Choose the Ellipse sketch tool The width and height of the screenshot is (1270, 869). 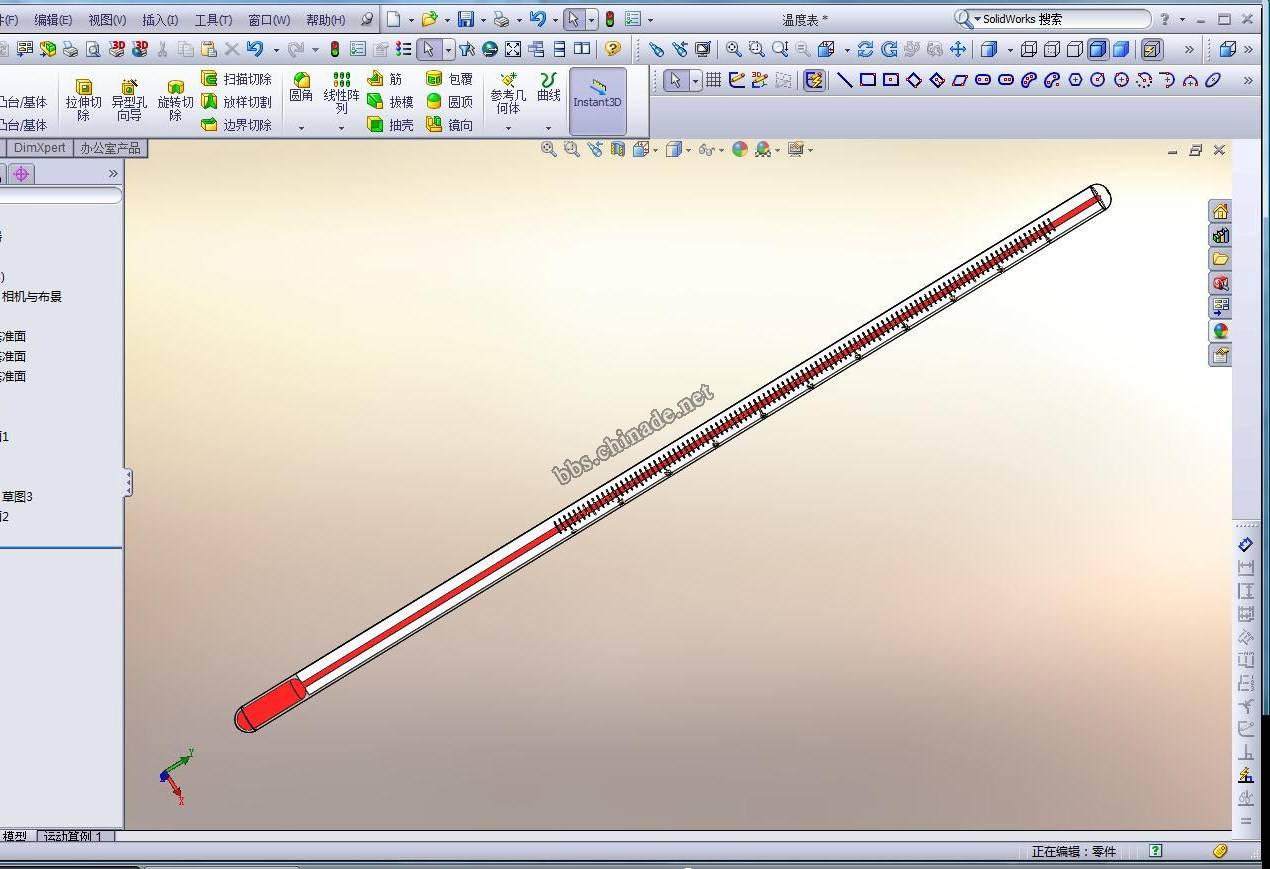click(x=1213, y=80)
